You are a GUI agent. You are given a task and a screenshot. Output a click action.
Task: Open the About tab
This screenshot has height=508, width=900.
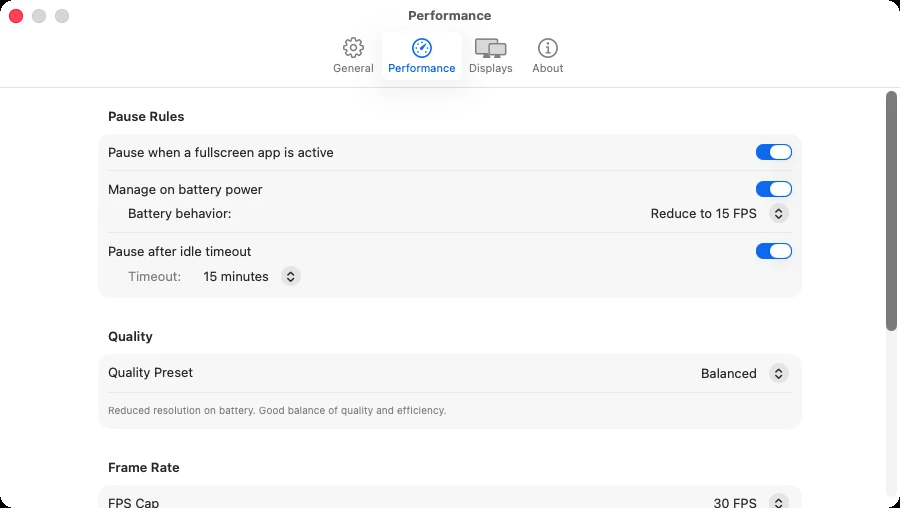(x=548, y=56)
